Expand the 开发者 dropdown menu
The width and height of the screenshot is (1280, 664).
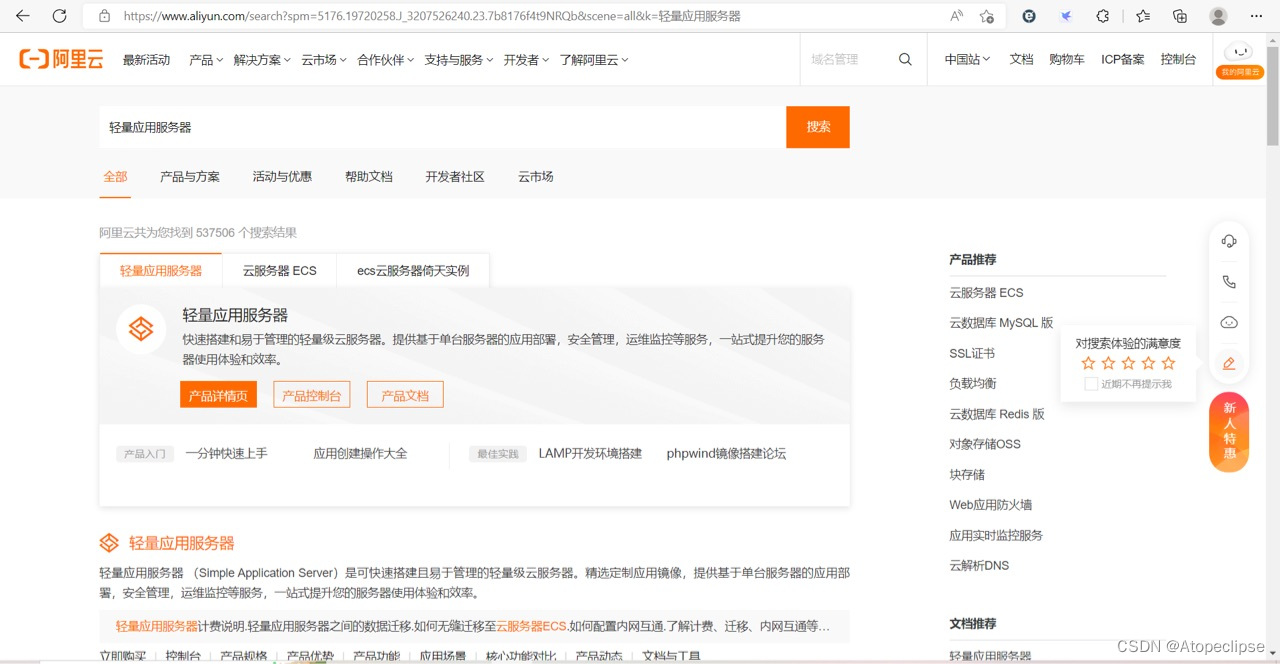526,60
